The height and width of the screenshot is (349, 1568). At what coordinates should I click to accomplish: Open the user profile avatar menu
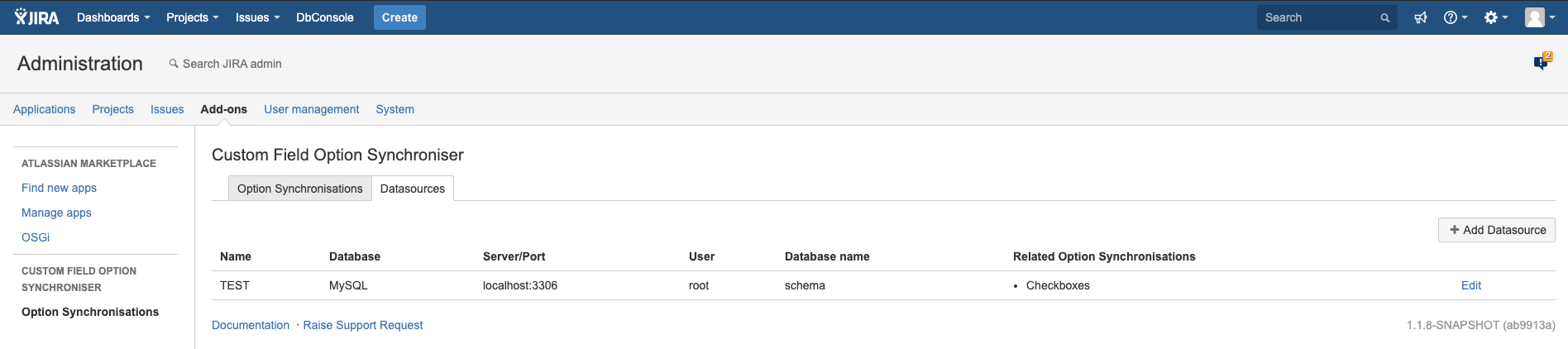point(1539,17)
